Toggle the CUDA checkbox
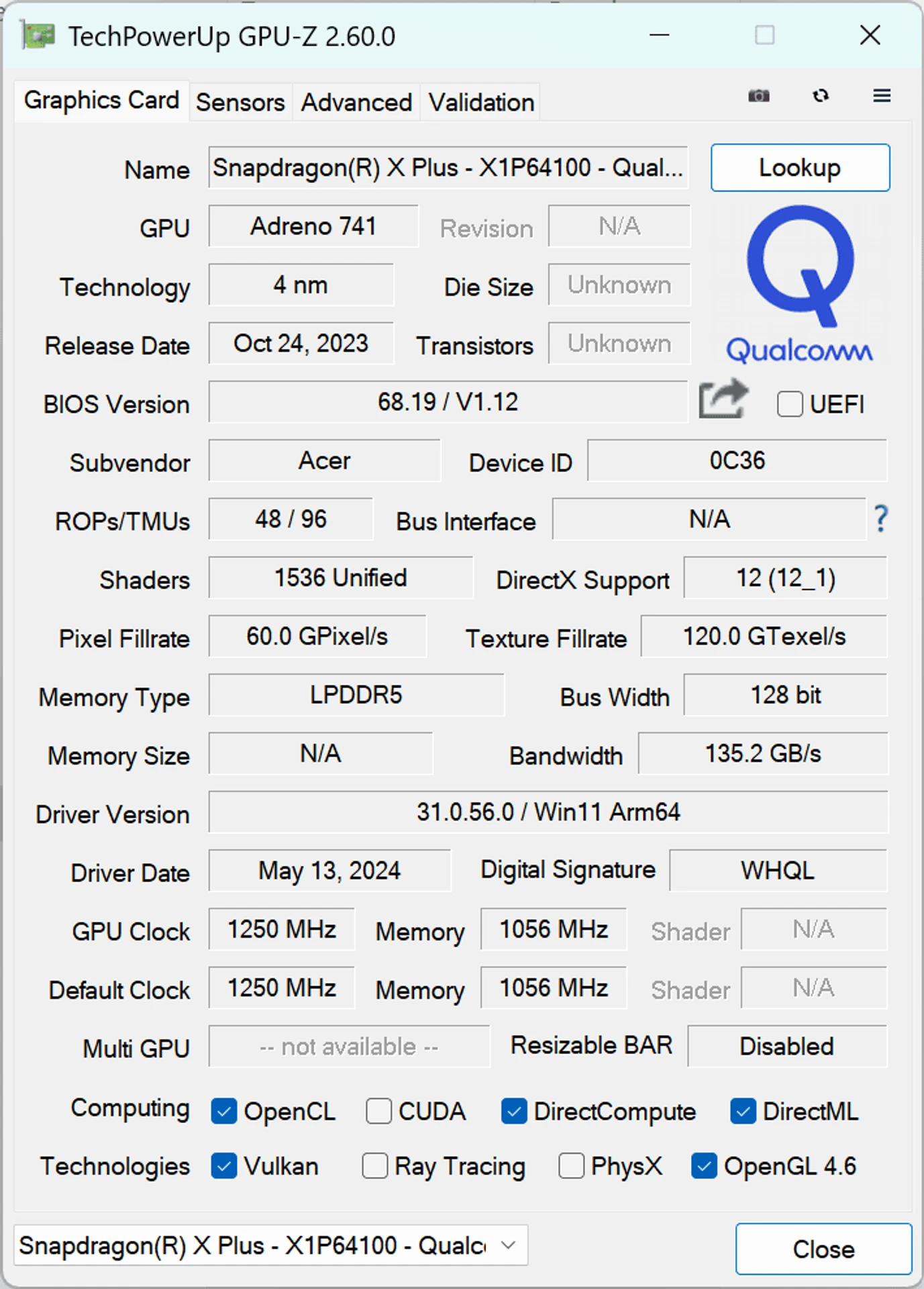Viewport: 924px width, 1289px height. 378,1111
